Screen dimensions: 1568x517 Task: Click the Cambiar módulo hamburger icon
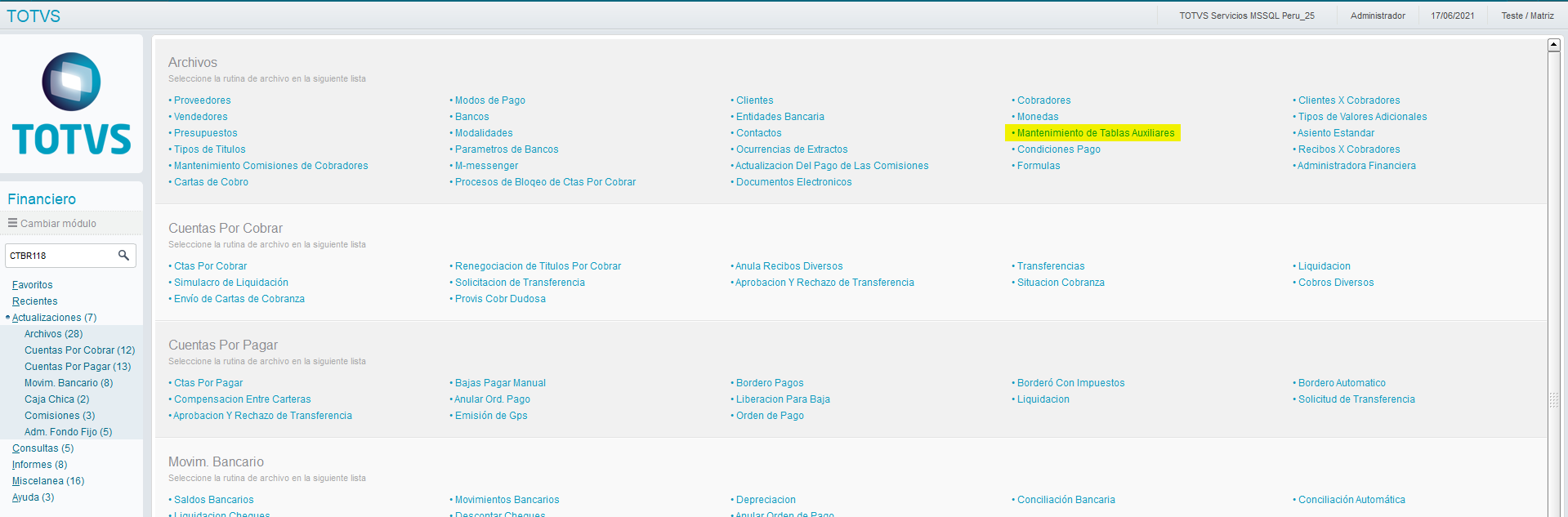point(12,223)
